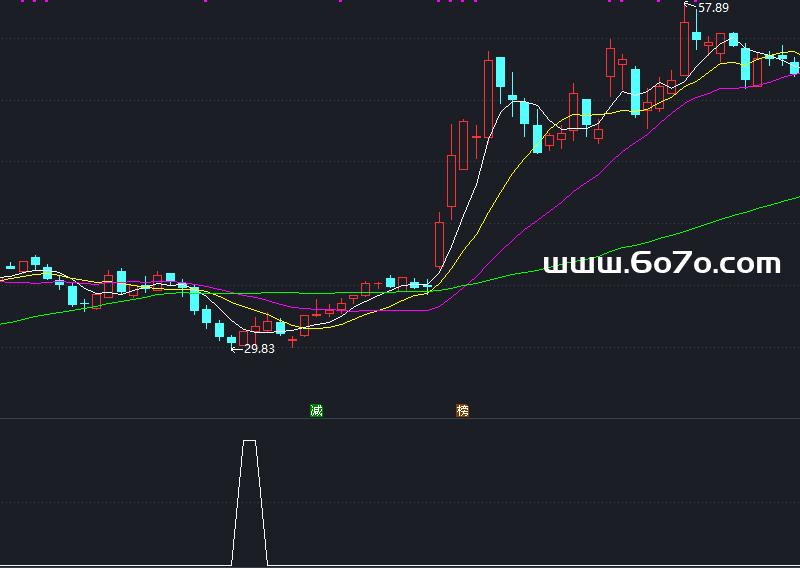This screenshot has height=568, width=800.
Task: Click the leftmost candle on the chart
Action: (x=11, y=267)
